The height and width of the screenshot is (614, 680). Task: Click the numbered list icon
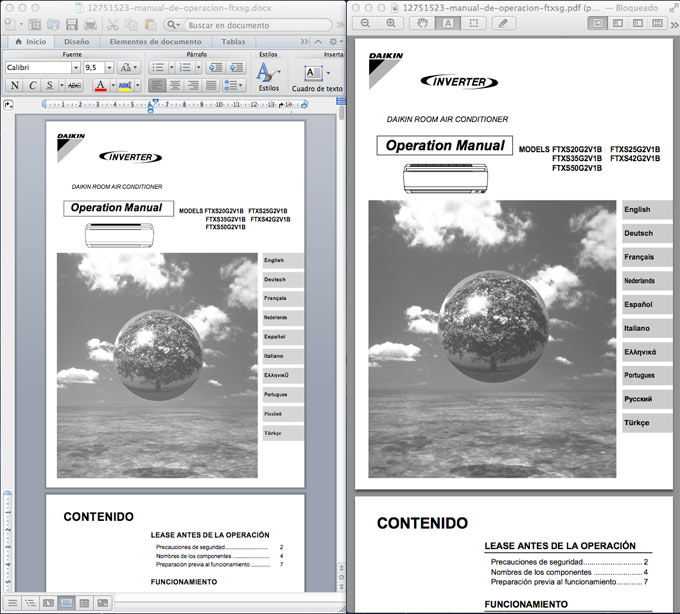point(185,68)
